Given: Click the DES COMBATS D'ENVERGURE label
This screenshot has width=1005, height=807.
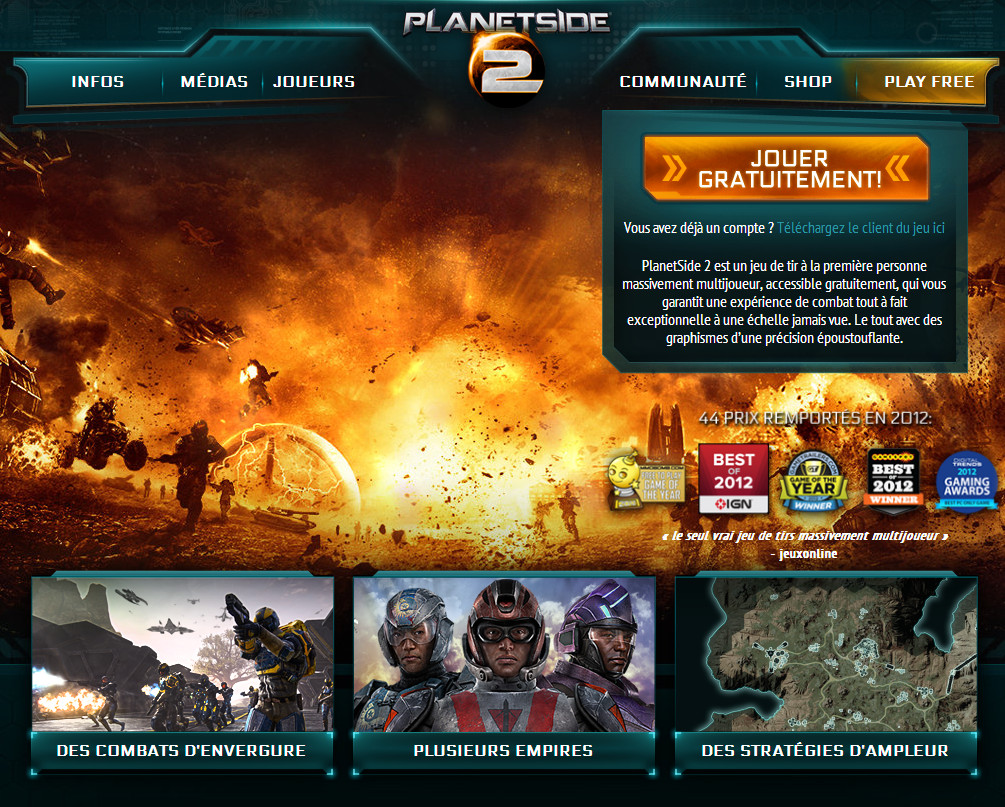Looking at the screenshot, I should click(x=182, y=750).
